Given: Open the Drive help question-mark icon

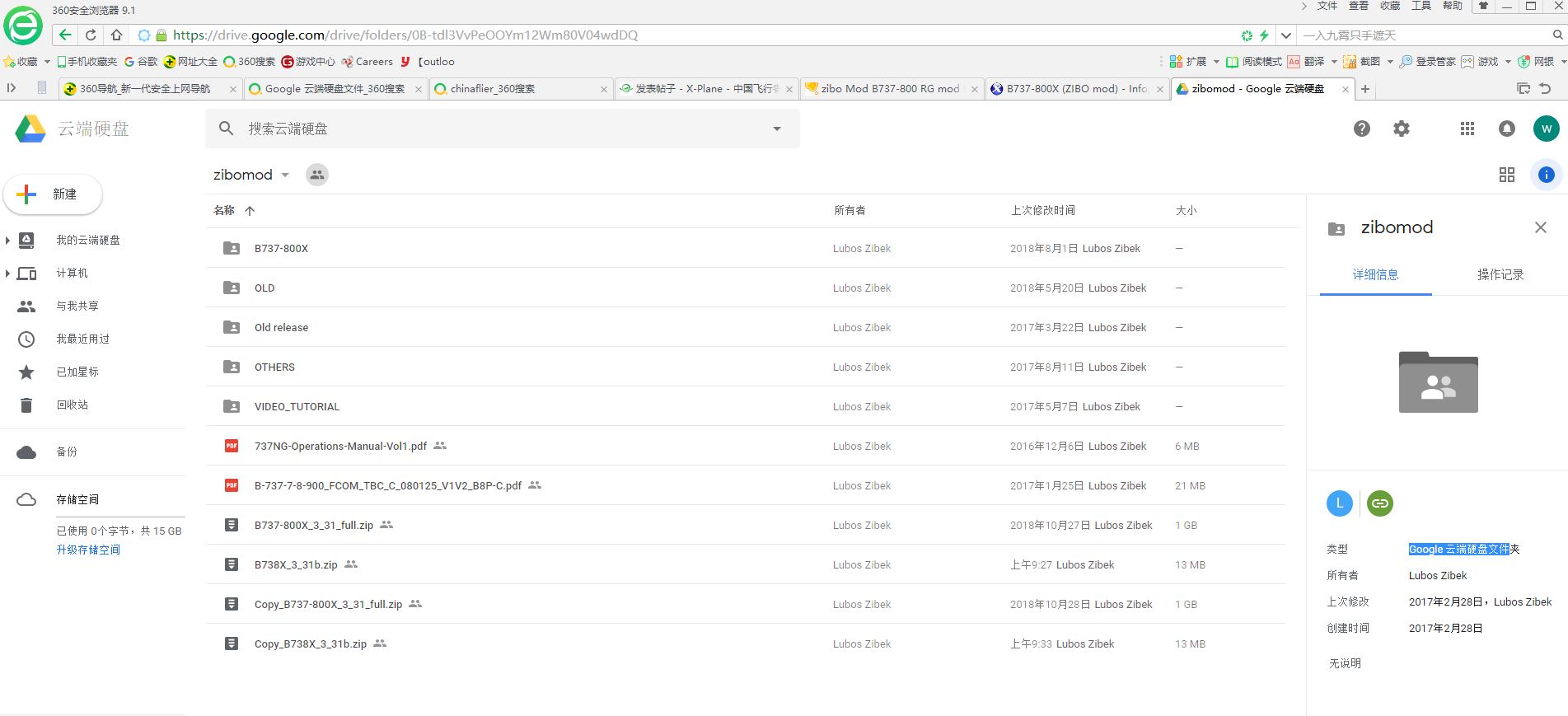Looking at the screenshot, I should (1362, 129).
